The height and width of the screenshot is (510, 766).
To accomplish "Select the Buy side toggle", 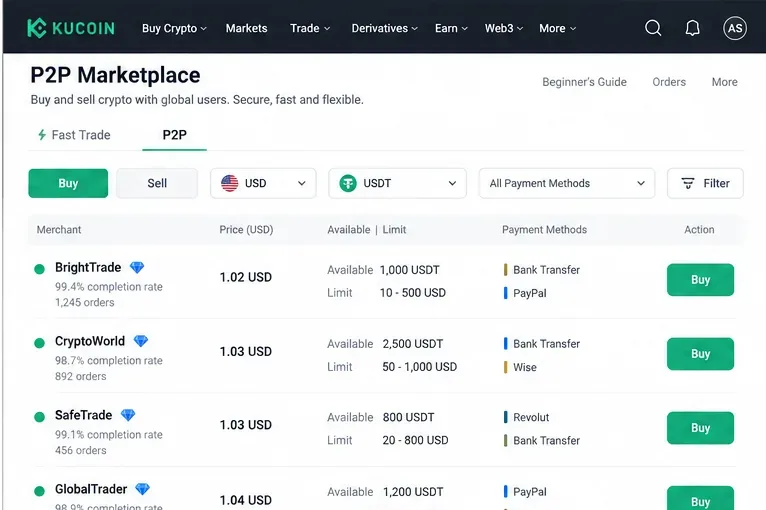I will pos(68,183).
